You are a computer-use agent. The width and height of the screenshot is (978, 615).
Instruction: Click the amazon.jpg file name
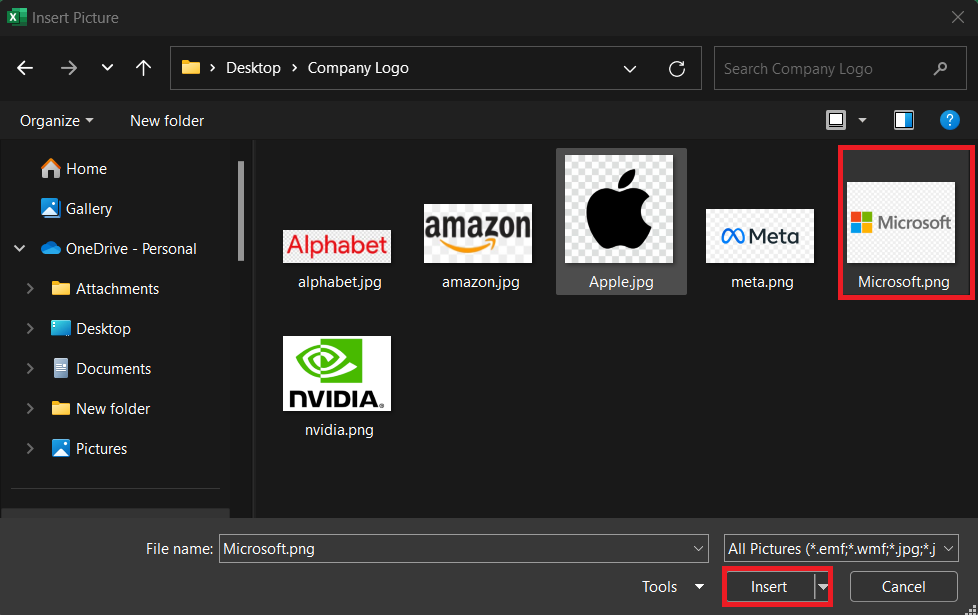[x=480, y=282]
